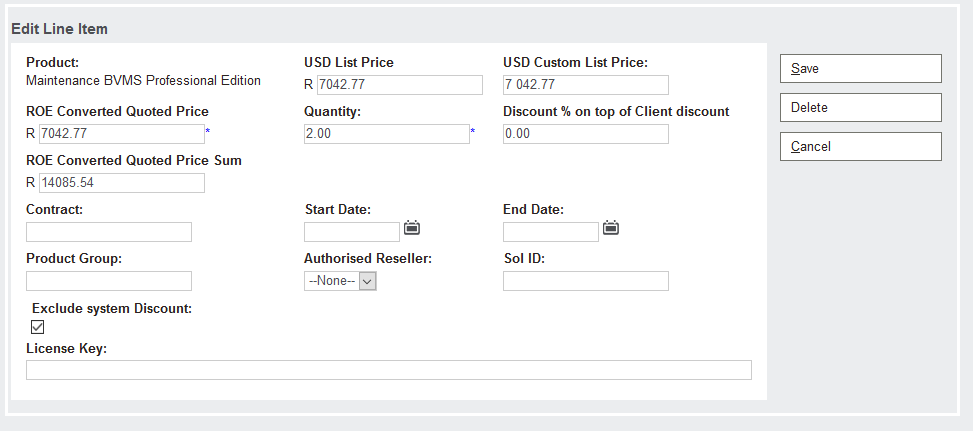Click the ROE Converted Quoted Price field
Screen dimensions: 973x431
coord(121,134)
